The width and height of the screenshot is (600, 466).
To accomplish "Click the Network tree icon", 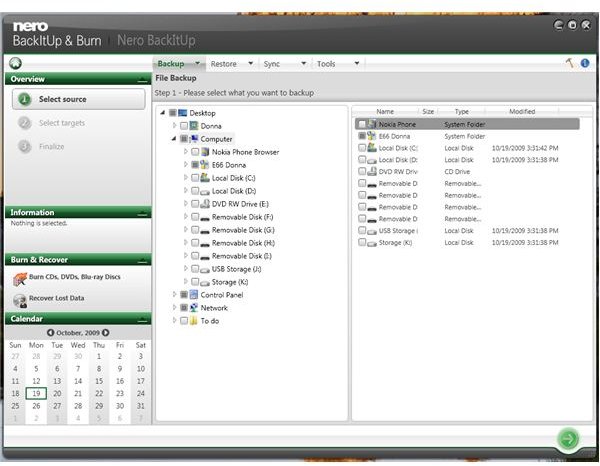I will (194, 308).
